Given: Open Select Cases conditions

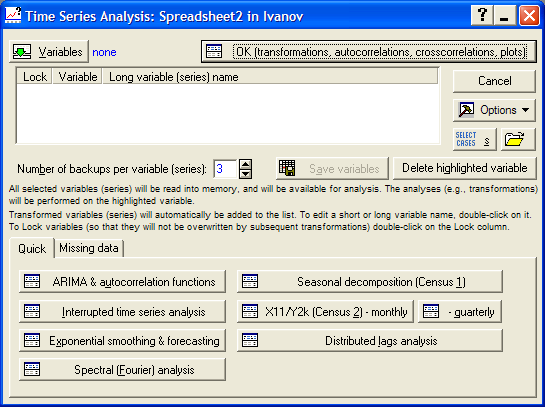Looking at the screenshot, I should click(x=474, y=139).
